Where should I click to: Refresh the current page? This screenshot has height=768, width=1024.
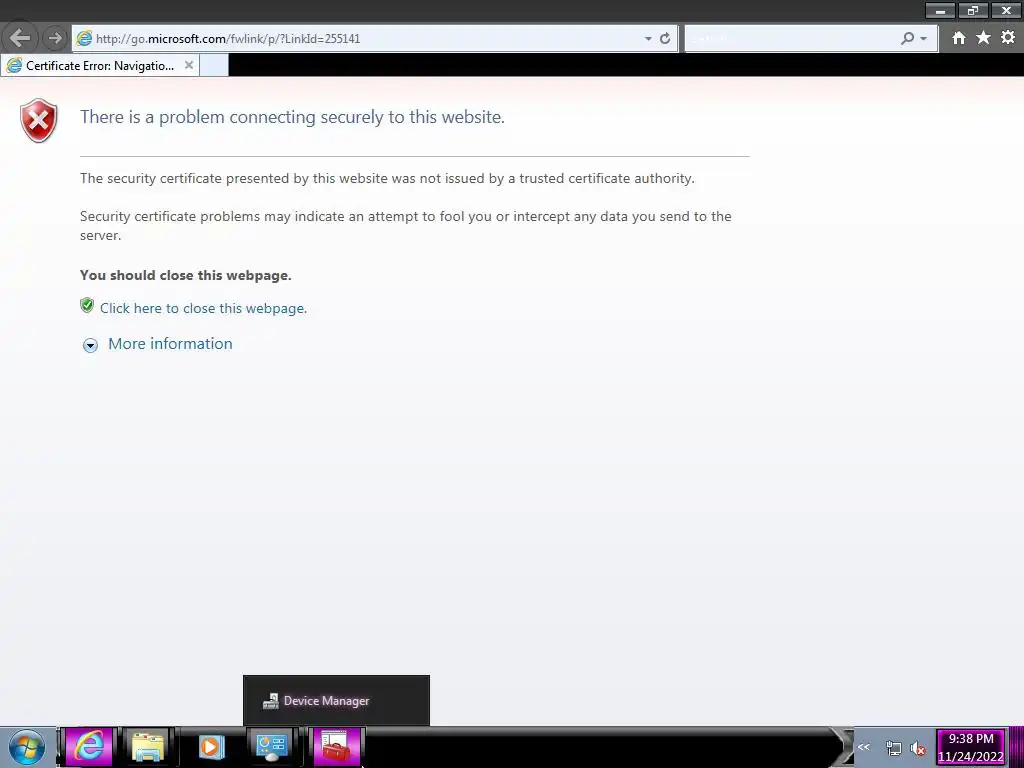click(665, 39)
